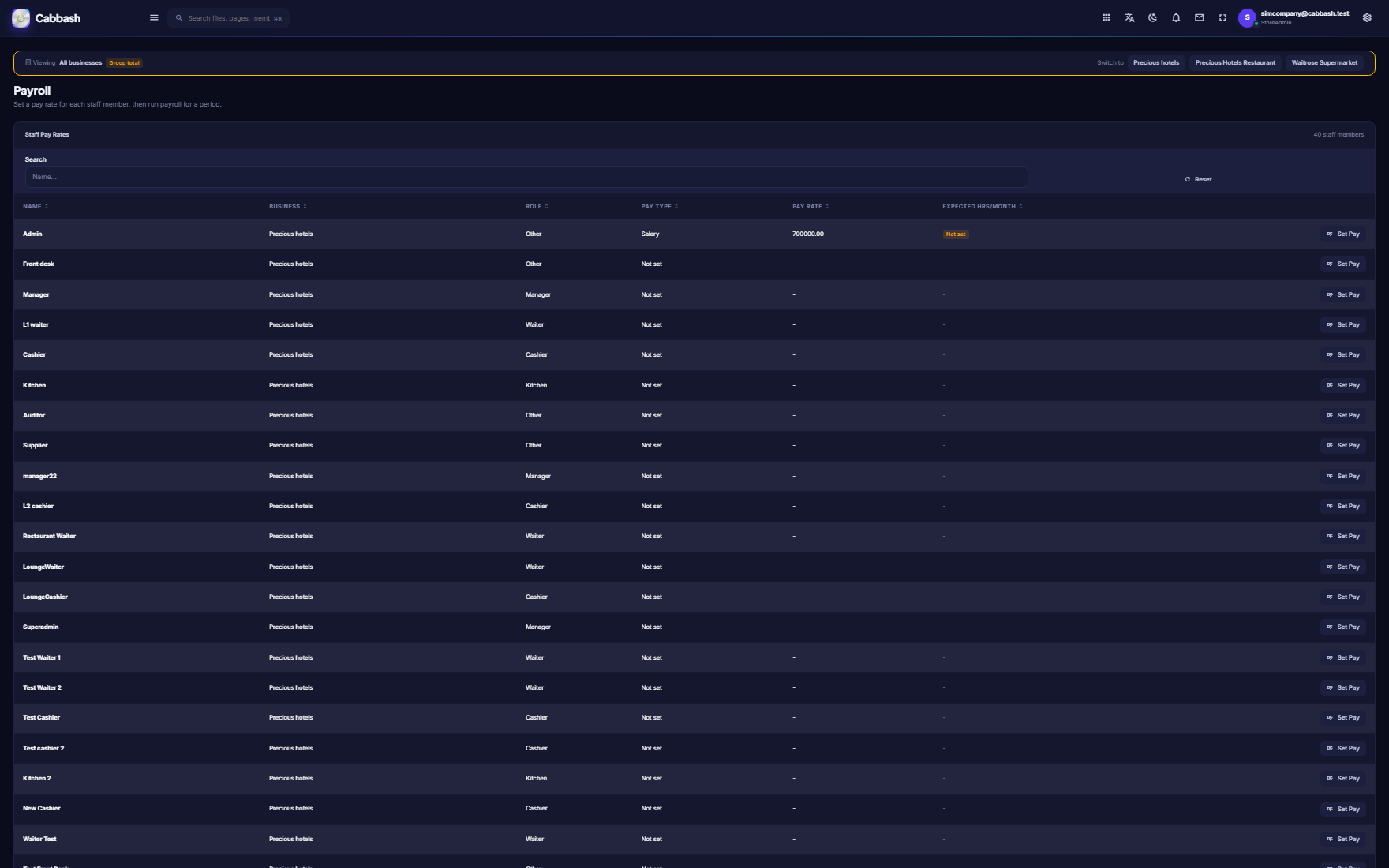Set pay for Kitchen 2 row
The height and width of the screenshot is (868, 1389).
tap(1342, 779)
